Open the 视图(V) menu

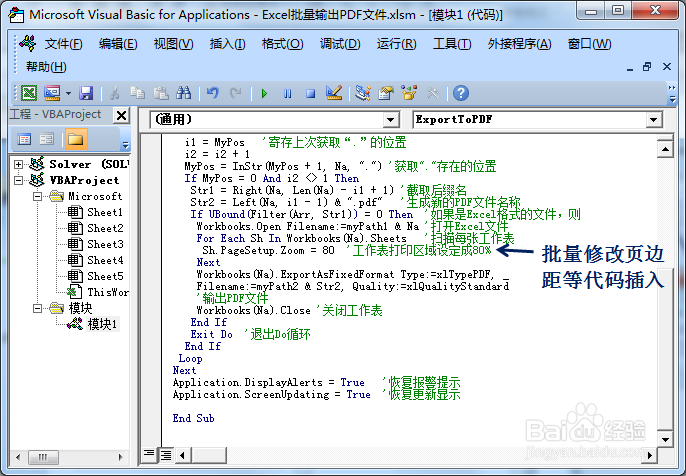click(x=173, y=44)
